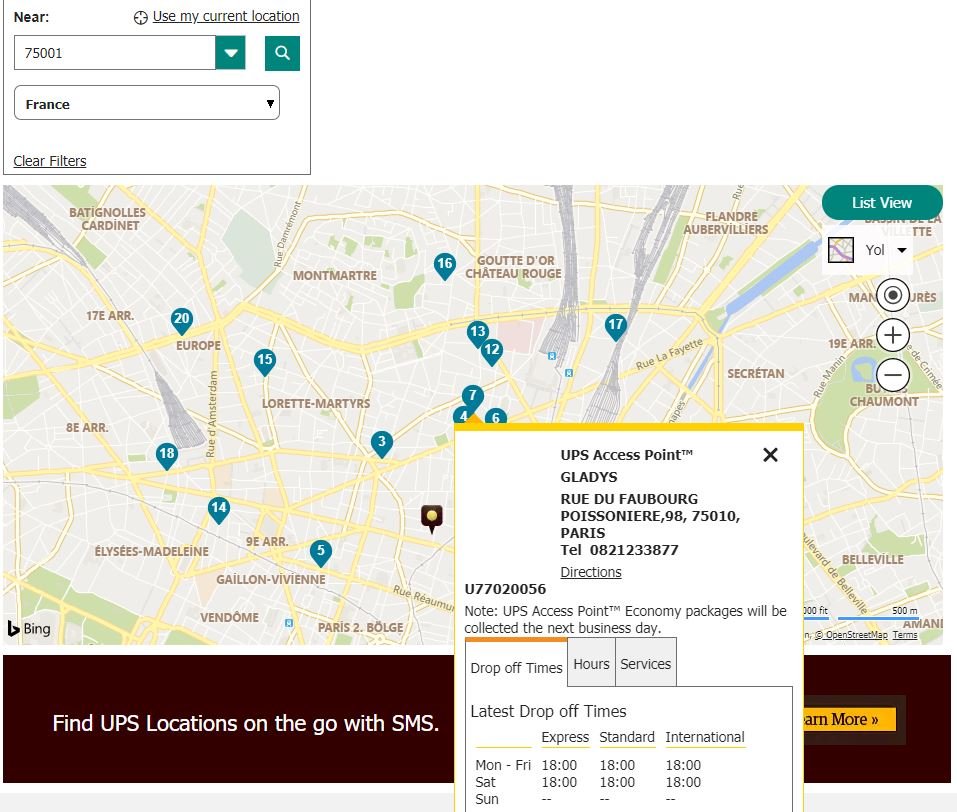Click the GLADYS location name
Viewport: 957px width, 812px height.
tap(589, 477)
